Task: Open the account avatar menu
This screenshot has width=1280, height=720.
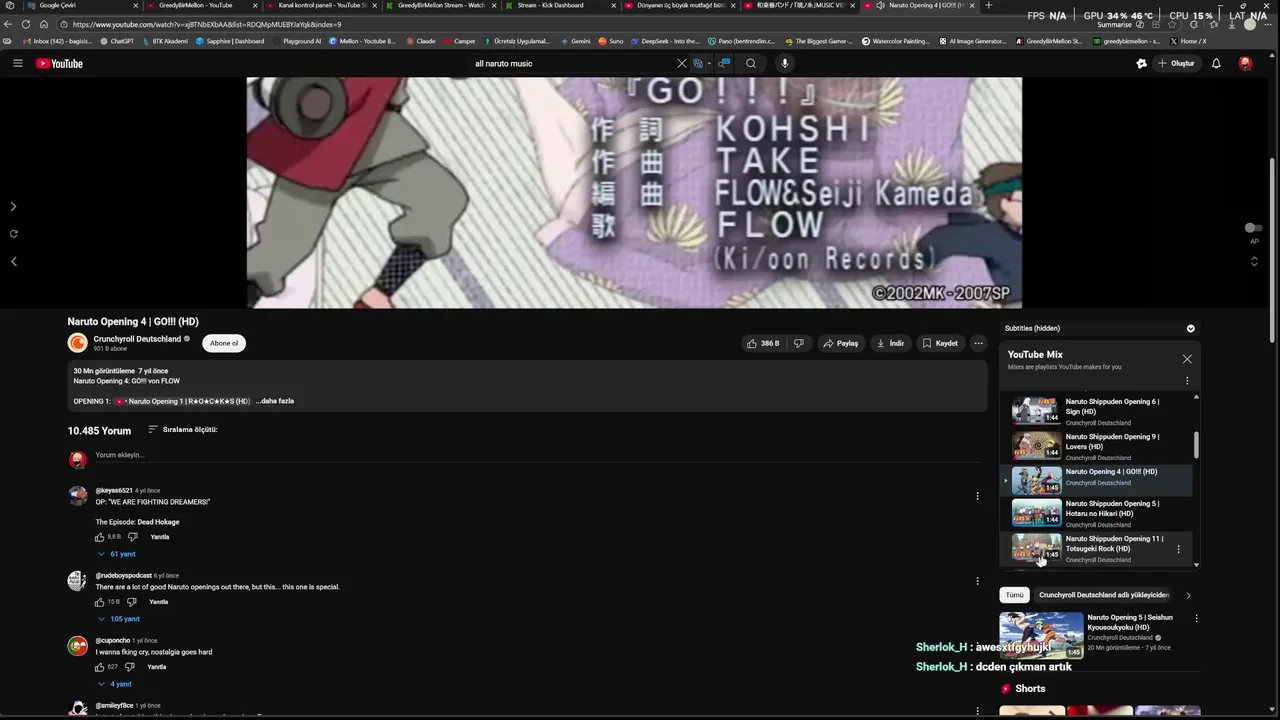Action: 1245,63
